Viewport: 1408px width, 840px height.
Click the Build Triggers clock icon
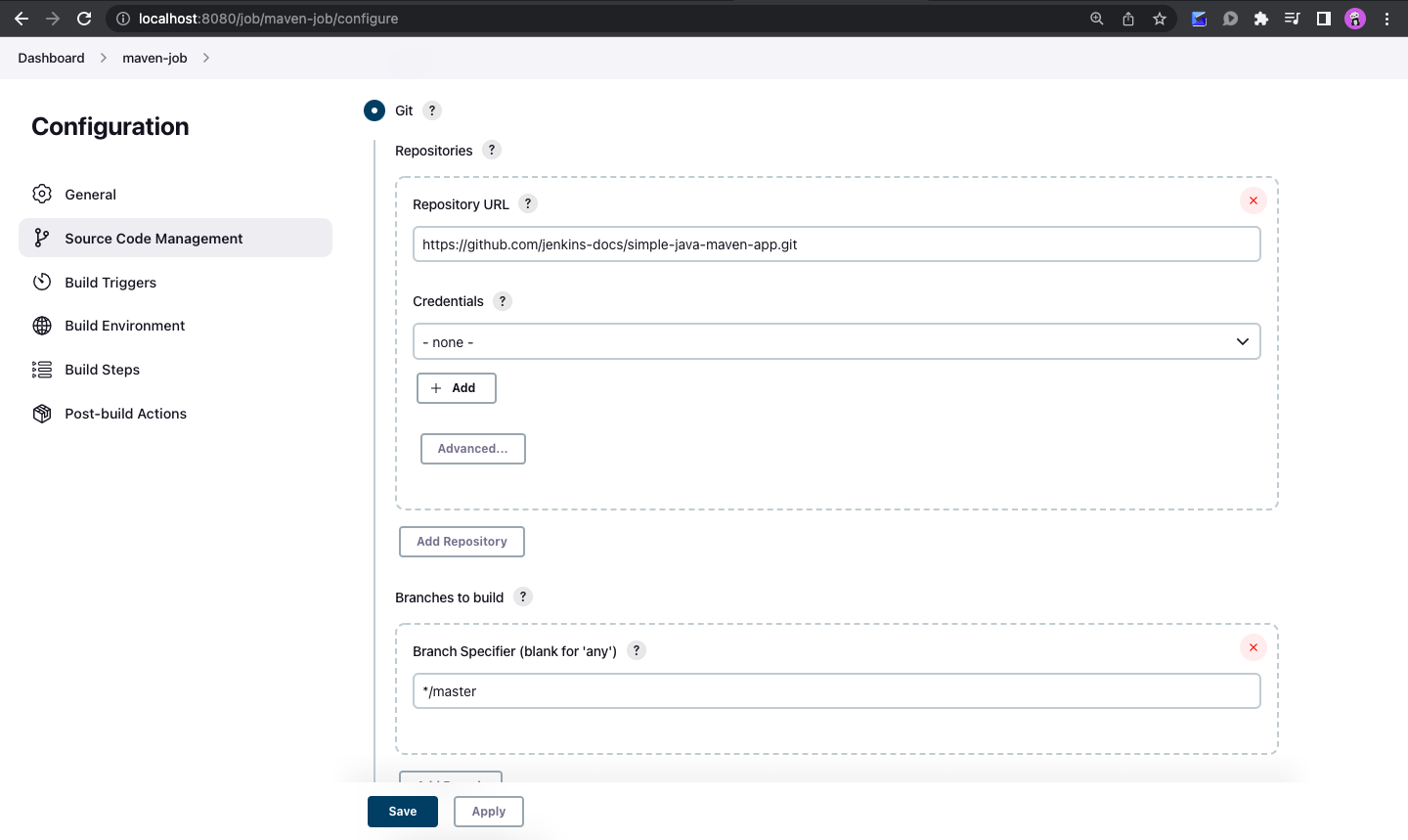click(x=42, y=282)
